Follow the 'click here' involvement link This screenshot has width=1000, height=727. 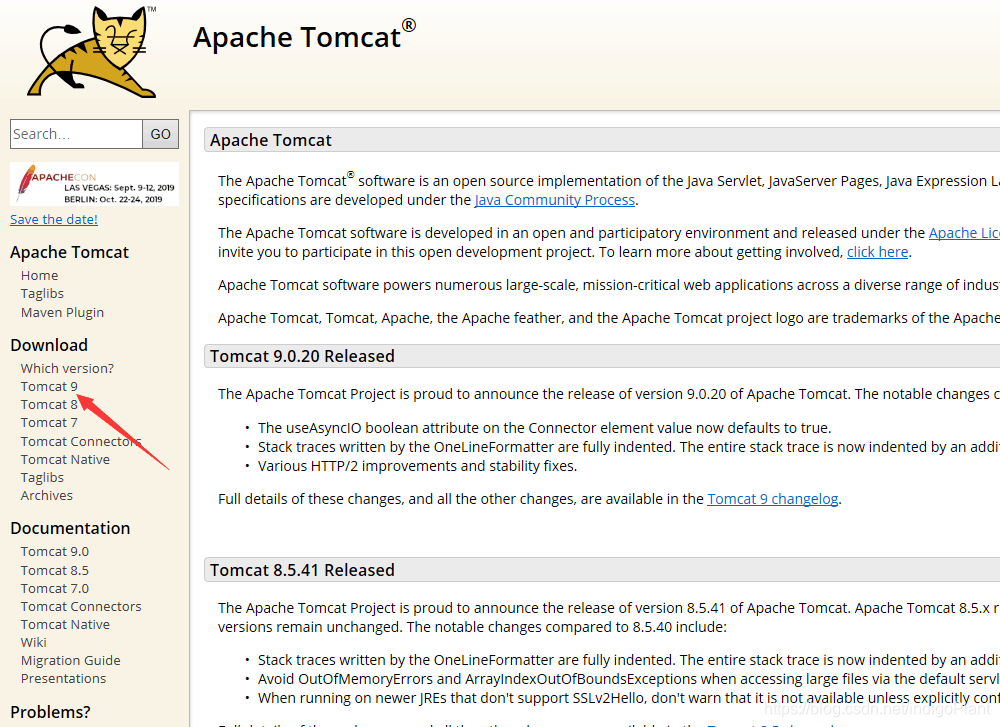click(877, 253)
